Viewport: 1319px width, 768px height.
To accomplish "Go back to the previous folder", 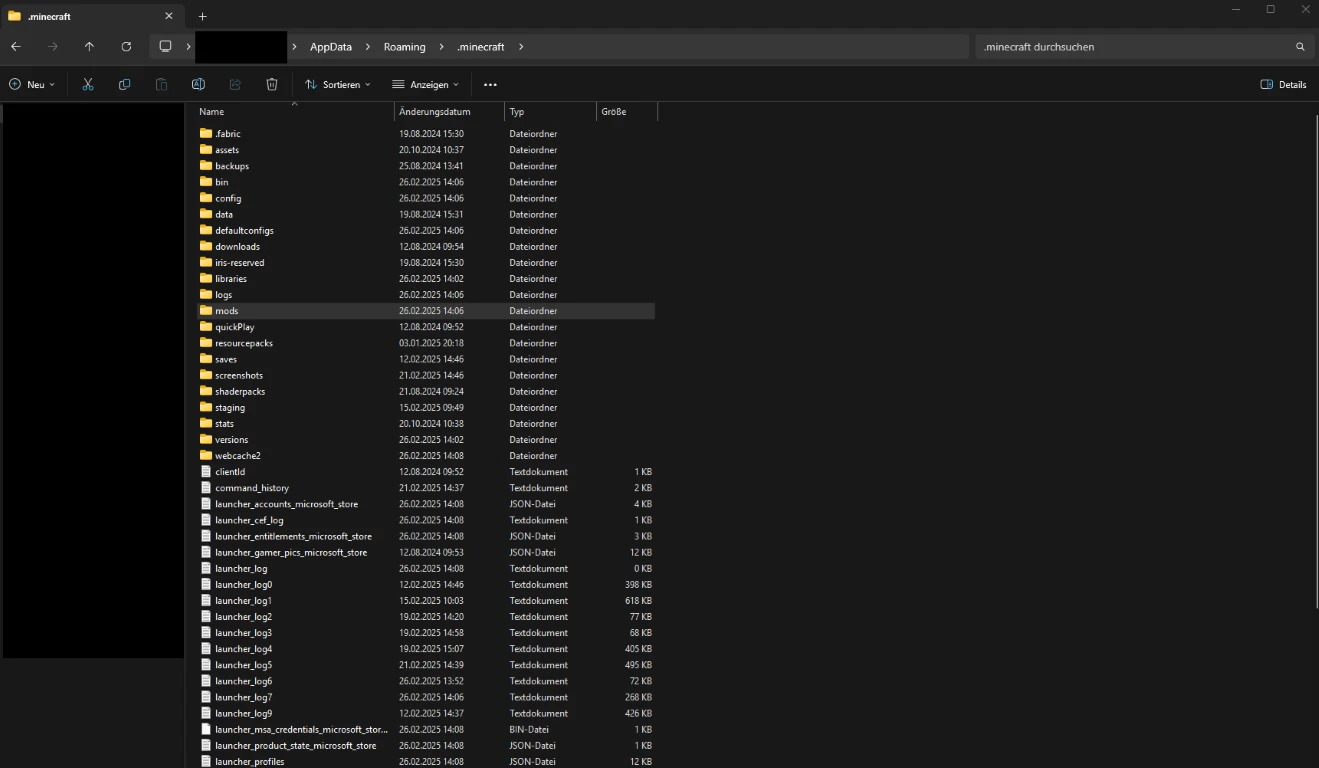I will 16,46.
